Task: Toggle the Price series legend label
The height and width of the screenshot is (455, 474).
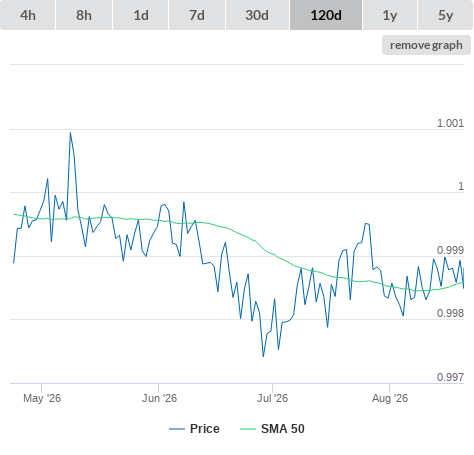Action: 205,429
